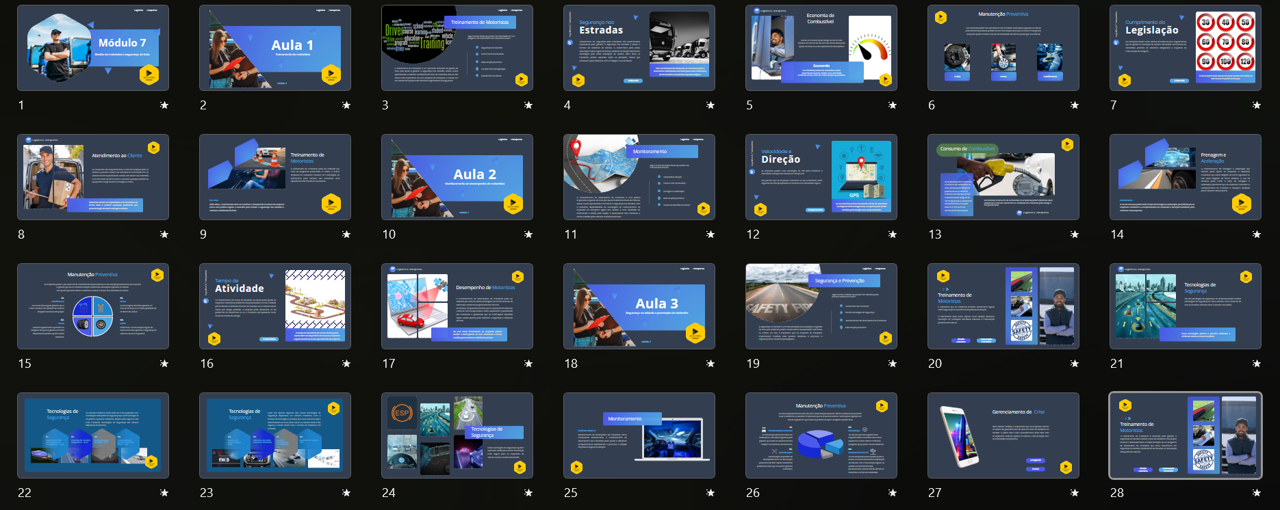The width and height of the screenshot is (1280, 510).
Task: Select the 'Economia de Combustível' slide thumbnail
Action: coord(821,48)
